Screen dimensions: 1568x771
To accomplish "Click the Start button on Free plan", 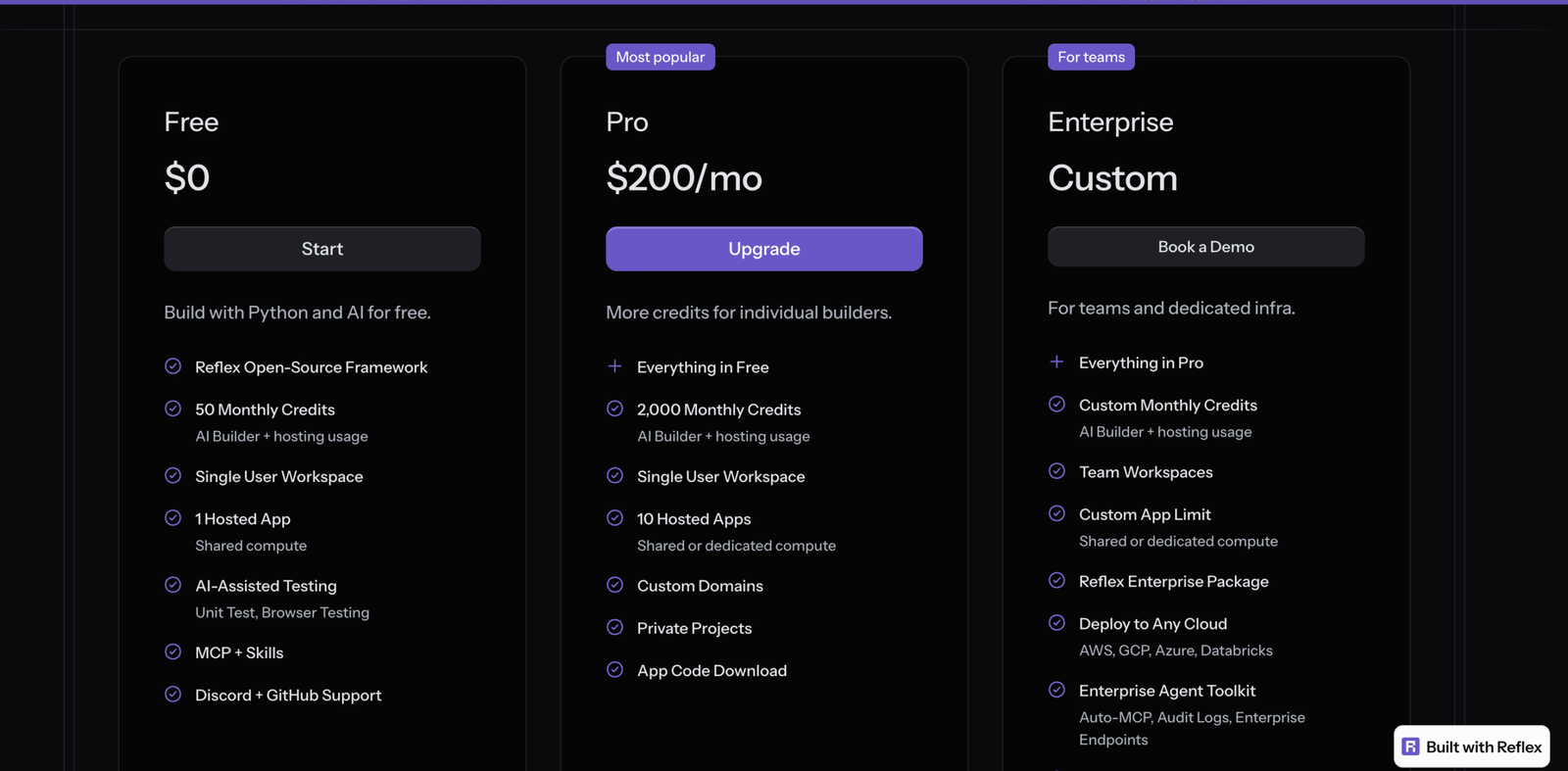I will pos(322,249).
